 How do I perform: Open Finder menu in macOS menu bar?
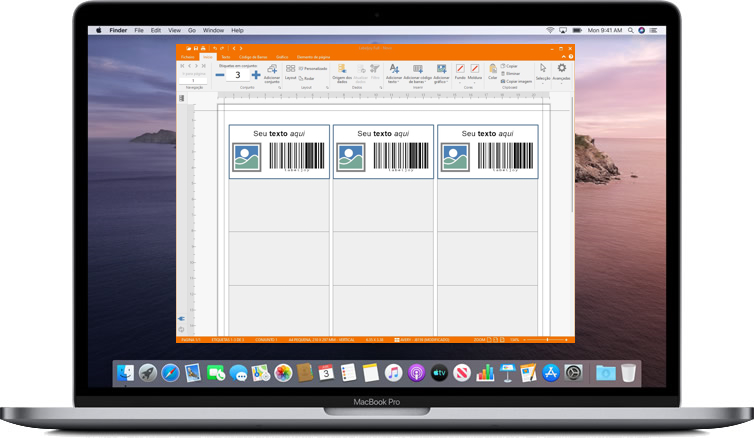tap(118, 30)
